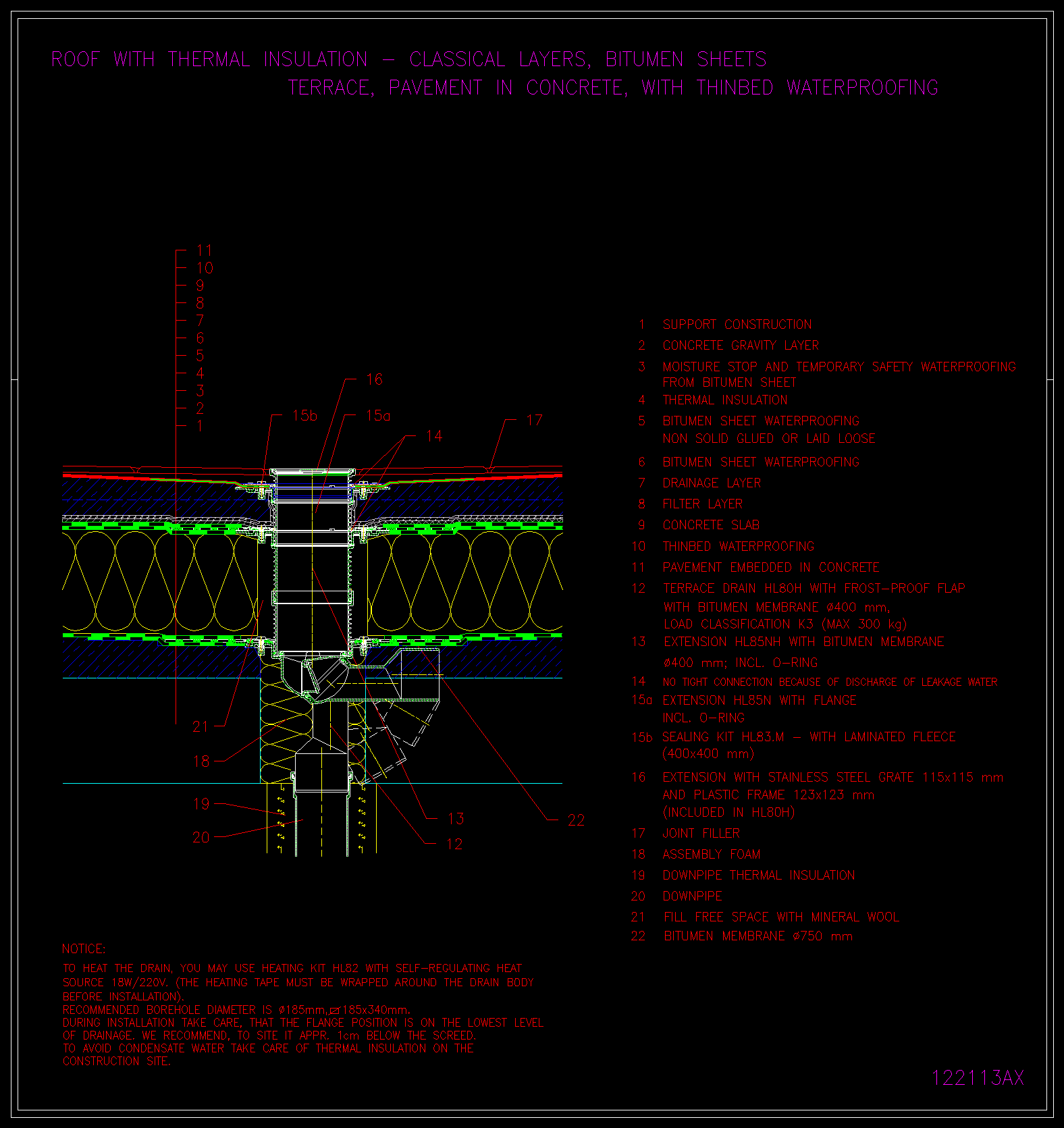Click legend entry 'JOINT FILLER'

point(701,834)
